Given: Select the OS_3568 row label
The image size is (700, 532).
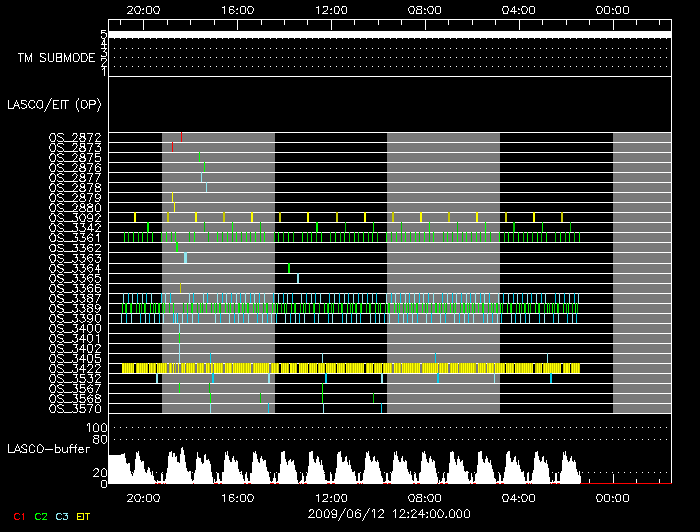Looking at the screenshot, I should tap(75, 399).
